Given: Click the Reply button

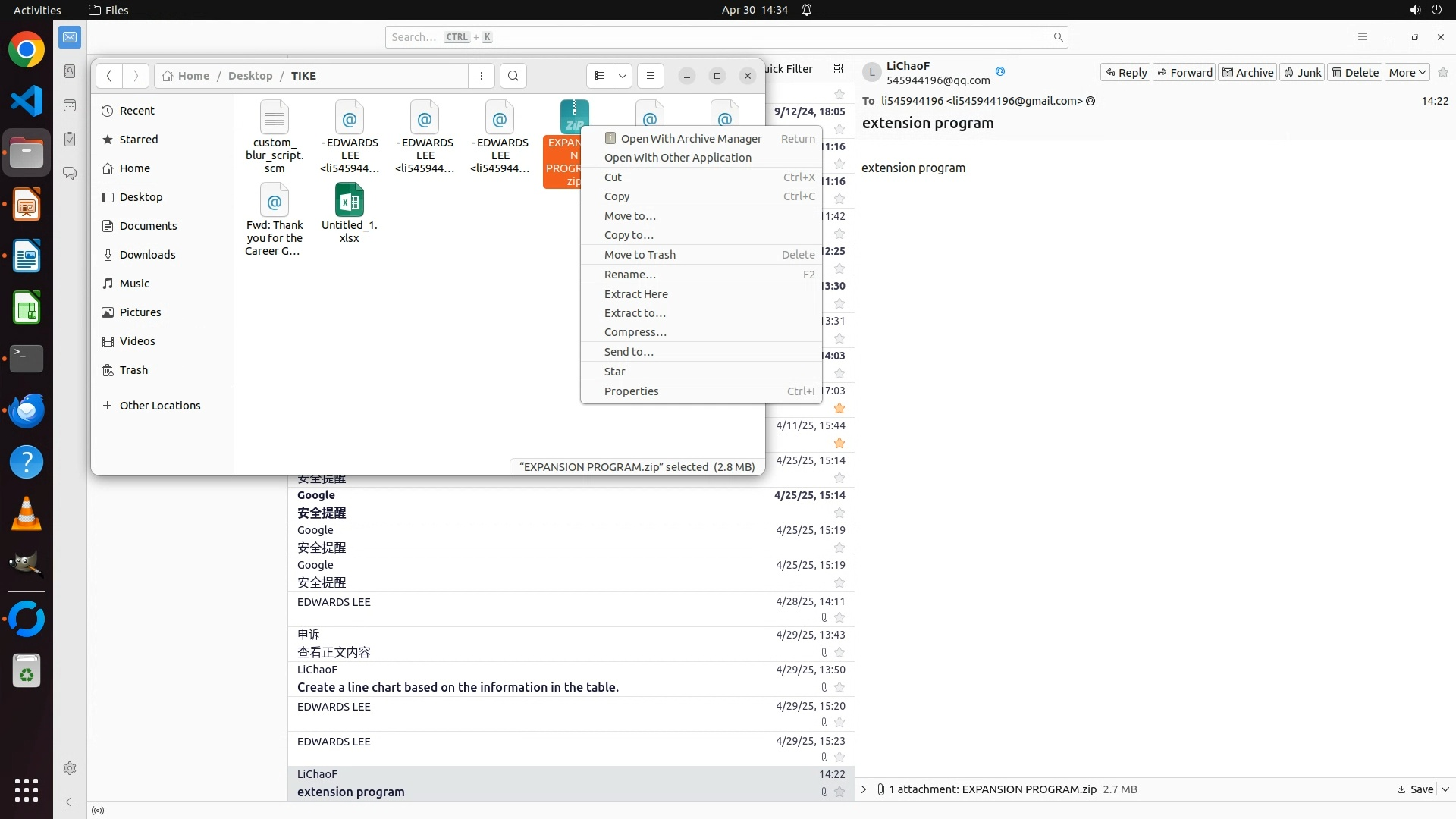Looking at the screenshot, I should pos(1125,72).
